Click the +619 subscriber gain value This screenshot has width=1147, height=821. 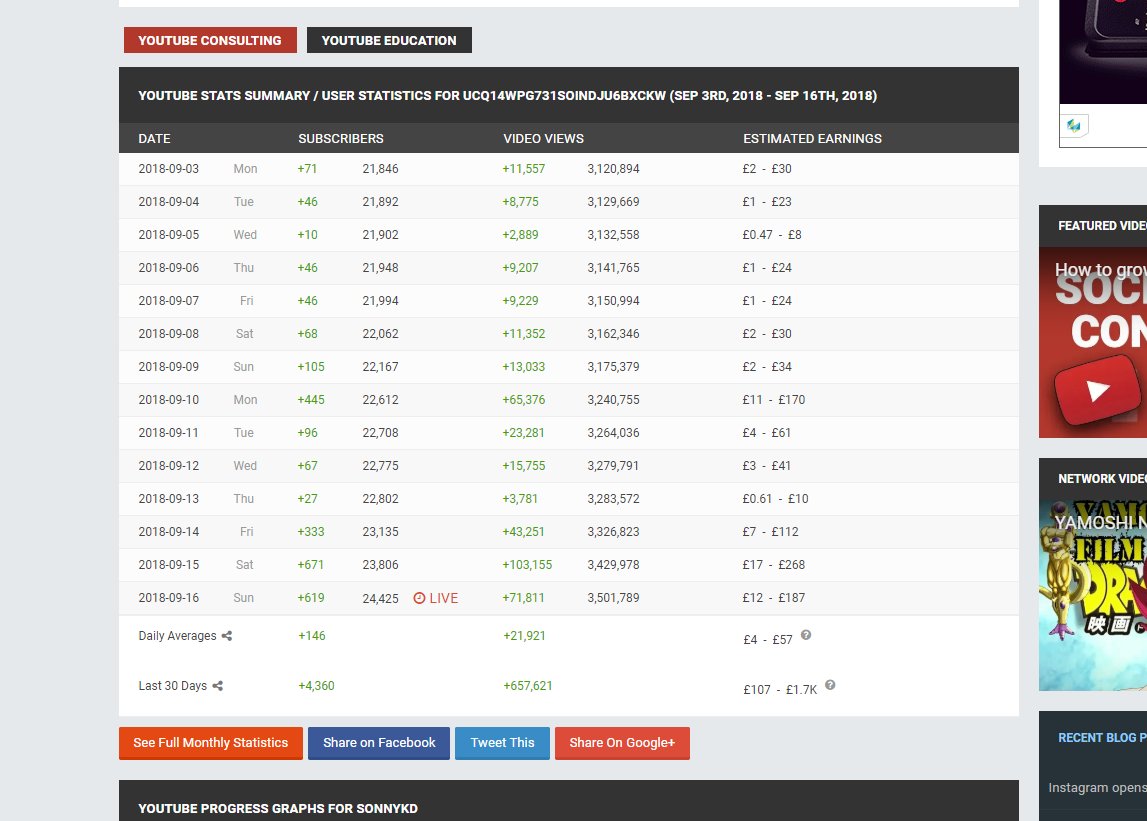pyautogui.click(x=311, y=598)
